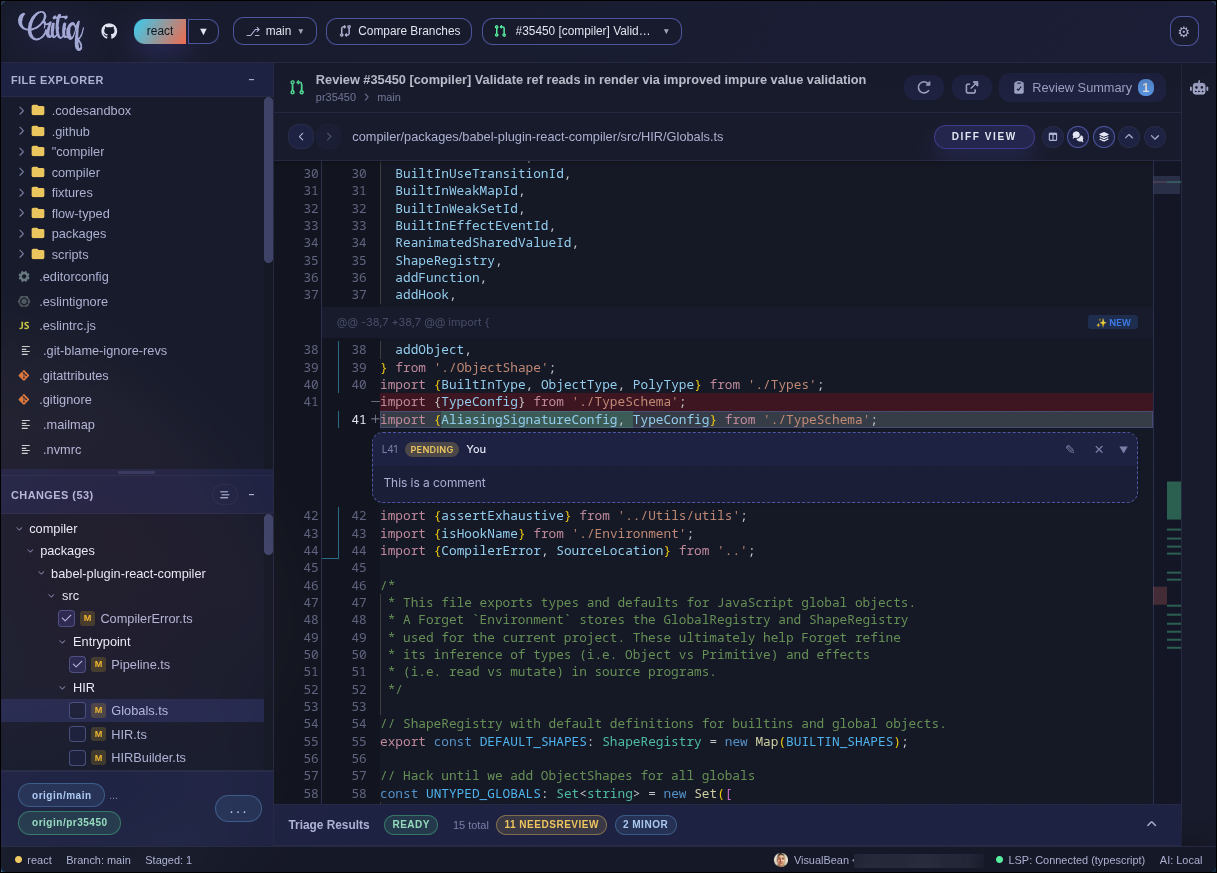Switch to the 2 MINOR triage tab

point(645,824)
